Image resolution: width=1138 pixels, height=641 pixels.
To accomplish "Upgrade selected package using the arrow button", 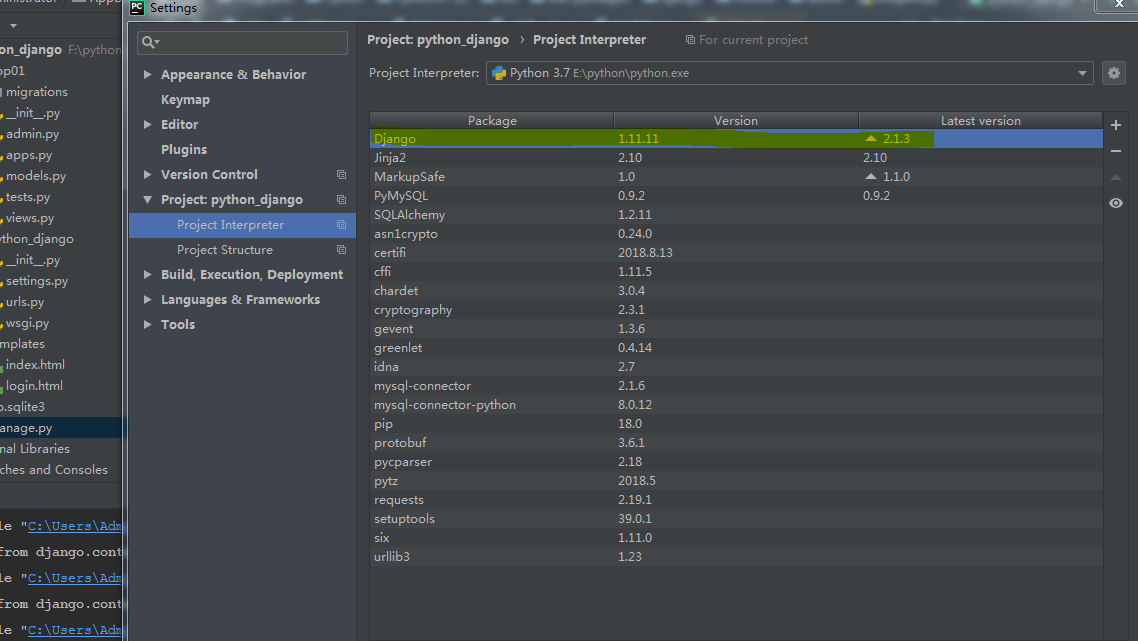I will [1116, 177].
